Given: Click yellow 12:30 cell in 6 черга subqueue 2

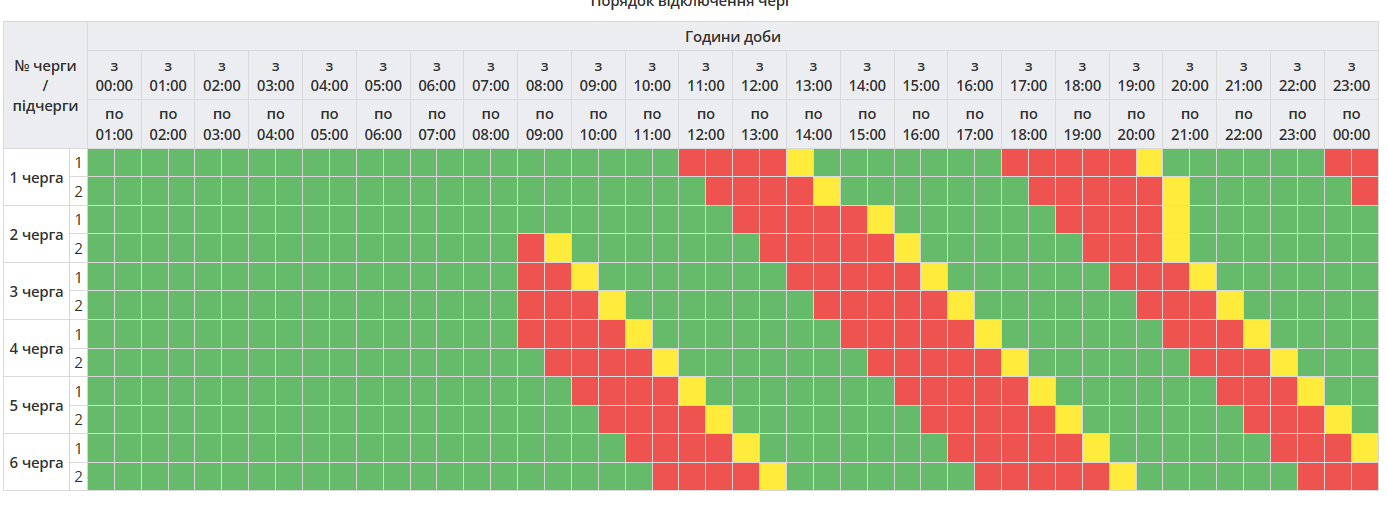Looking at the screenshot, I should click(x=773, y=477).
